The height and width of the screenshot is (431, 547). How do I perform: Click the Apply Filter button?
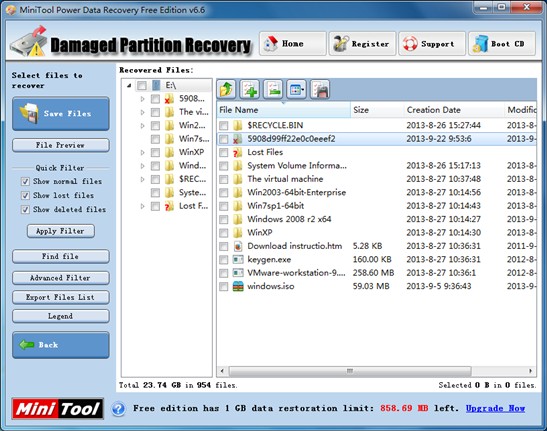61,231
